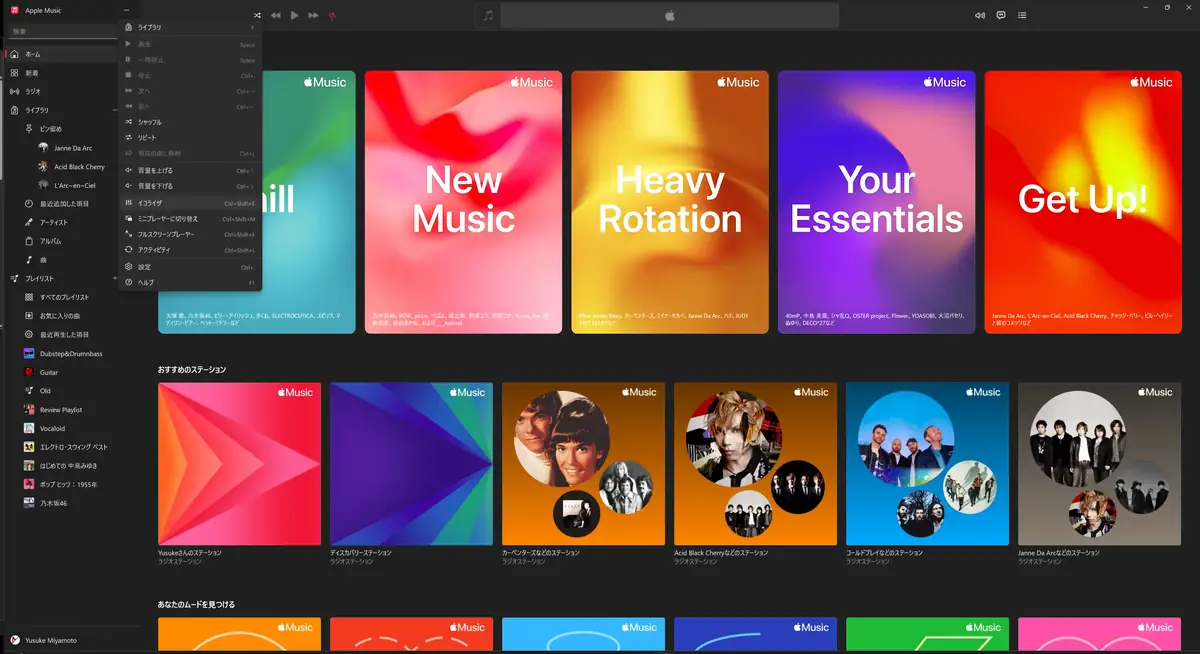The width and height of the screenshot is (1200, 654).
Task: Open ヘルプ from the dropdown menu
Action: click(189, 283)
